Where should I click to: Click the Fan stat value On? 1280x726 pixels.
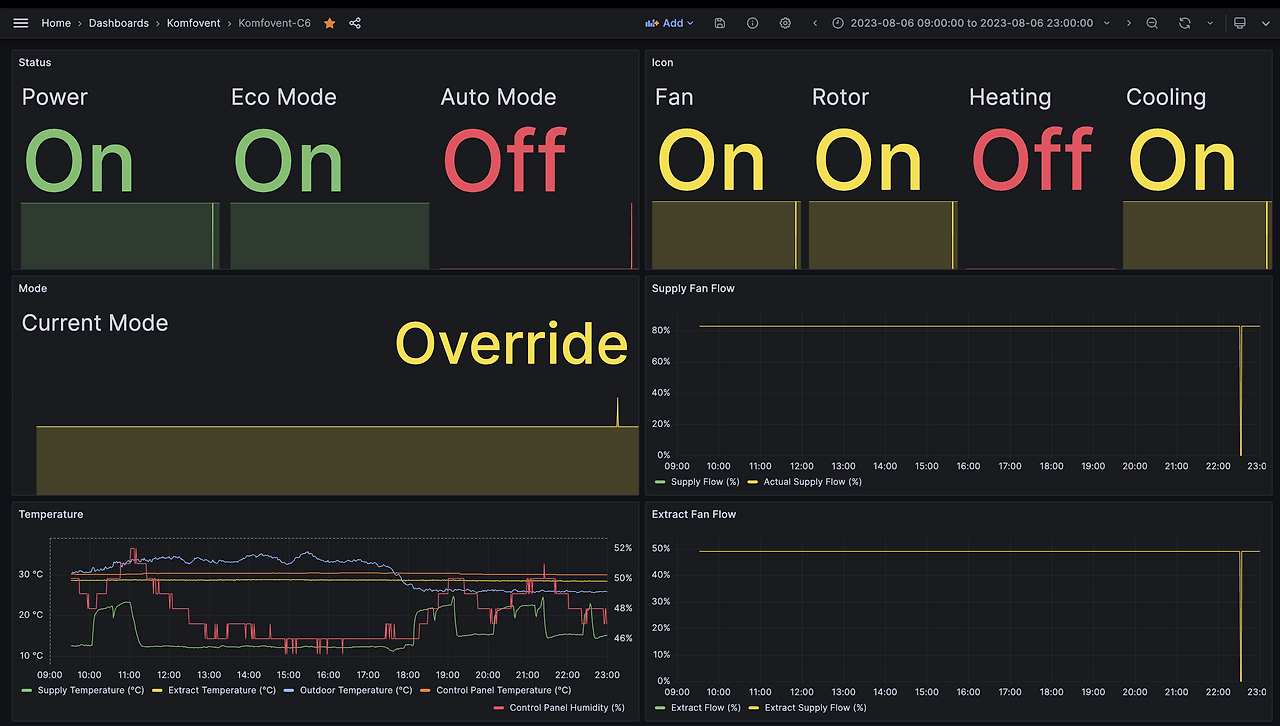711,161
